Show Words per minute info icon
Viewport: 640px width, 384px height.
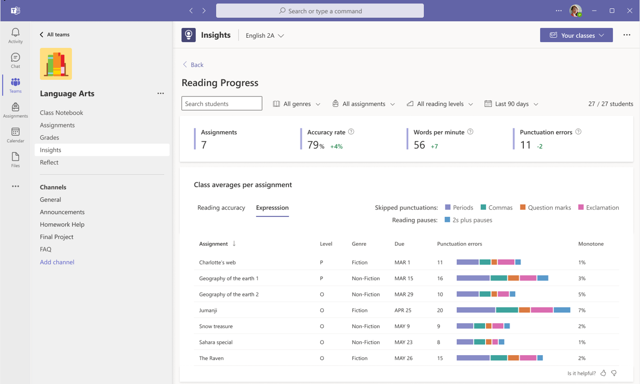click(470, 132)
